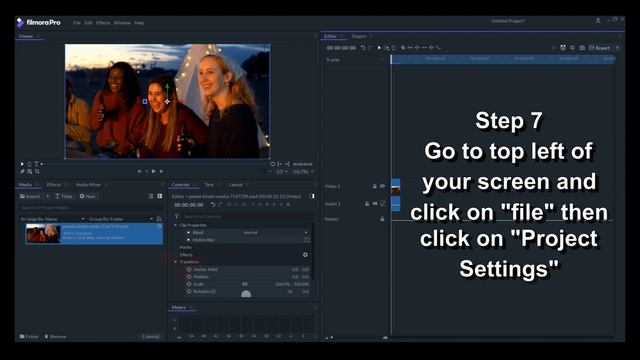This screenshot has width=640, height=360.
Task: Select the freehand mask pen tool
Action: tap(22, 172)
